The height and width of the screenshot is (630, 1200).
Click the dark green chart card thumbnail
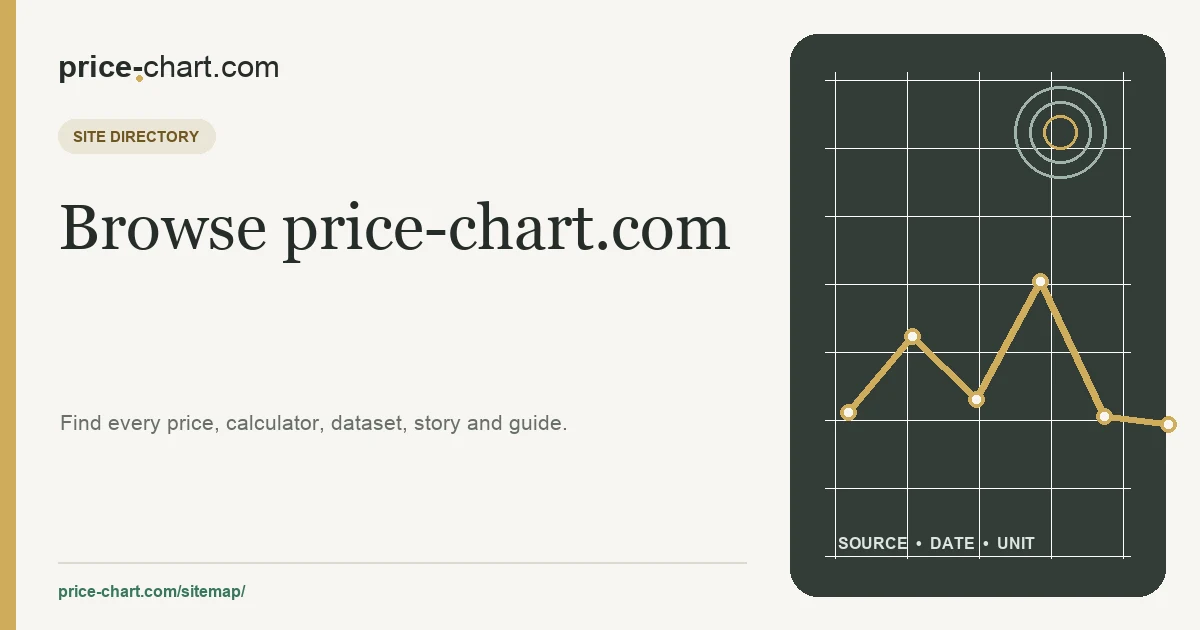click(x=978, y=315)
